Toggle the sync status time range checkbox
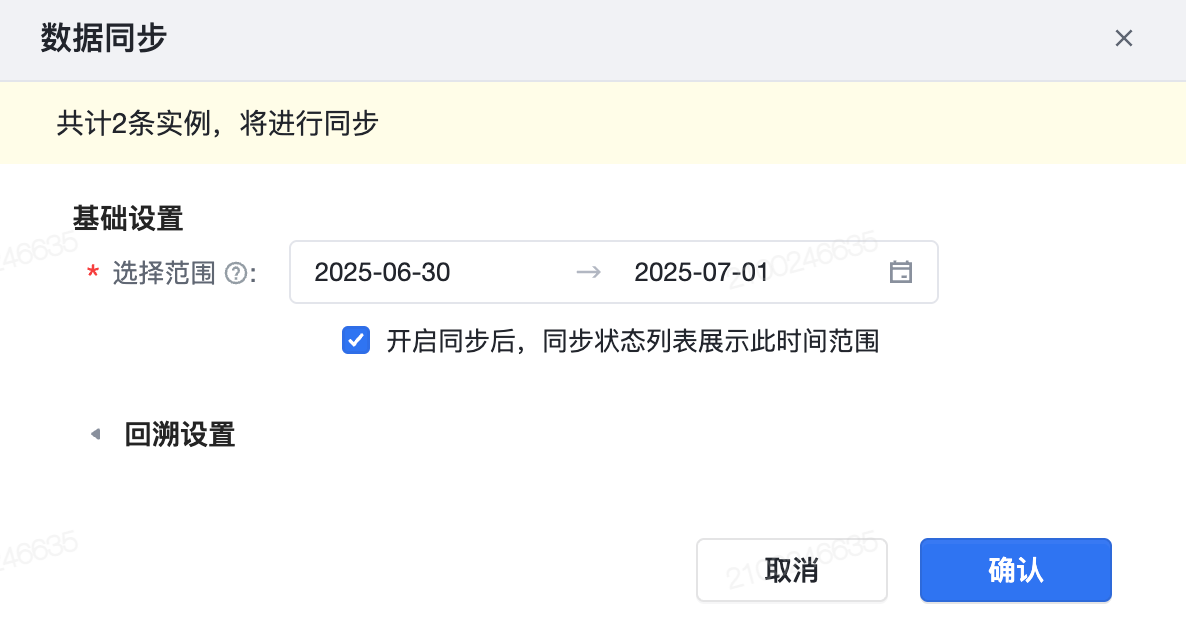 point(355,341)
